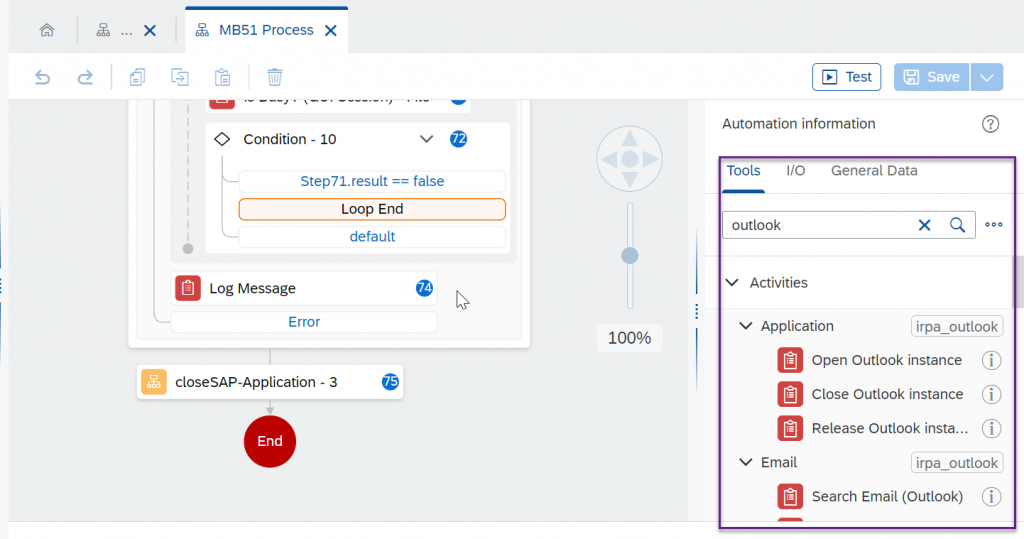Viewport: 1024px width, 539px height.
Task: Switch to the Tools tab
Action: (x=743, y=171)
